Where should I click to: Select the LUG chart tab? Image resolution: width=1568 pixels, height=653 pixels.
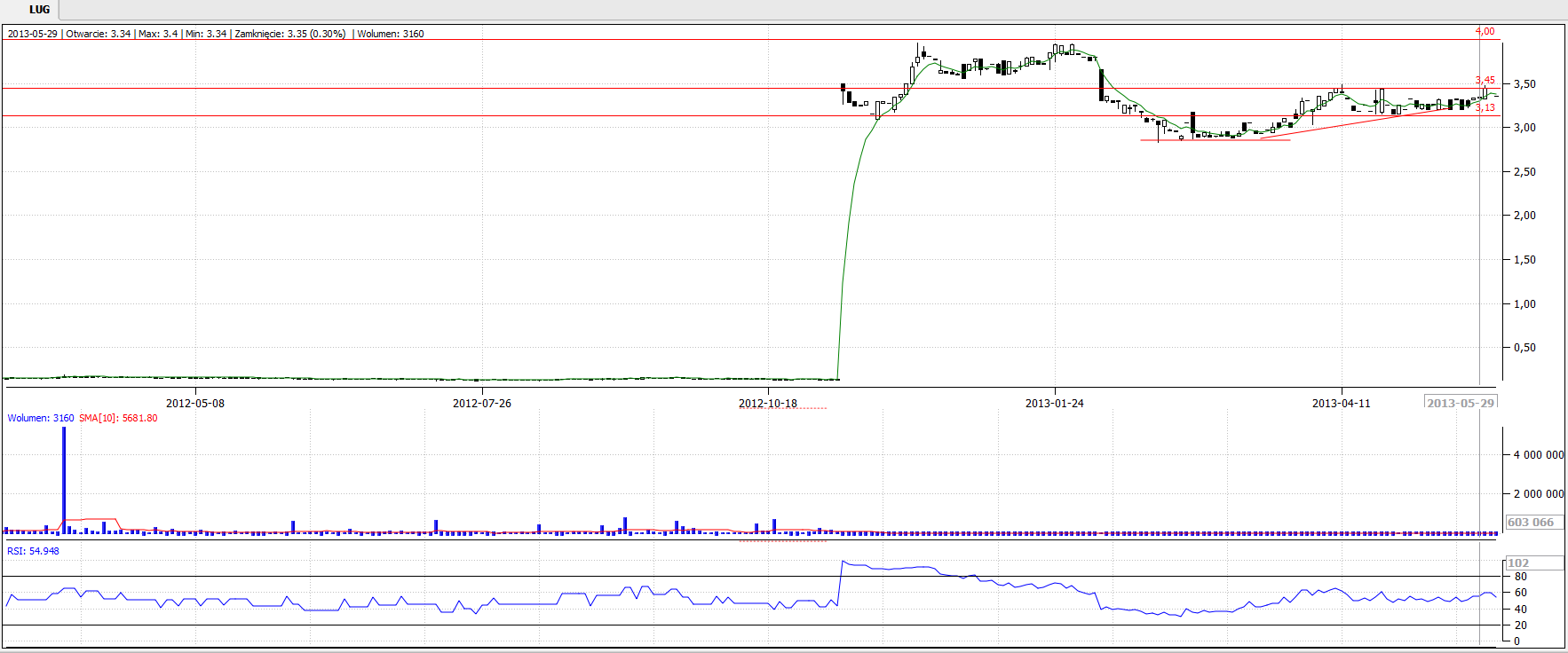tap(39, 10)
